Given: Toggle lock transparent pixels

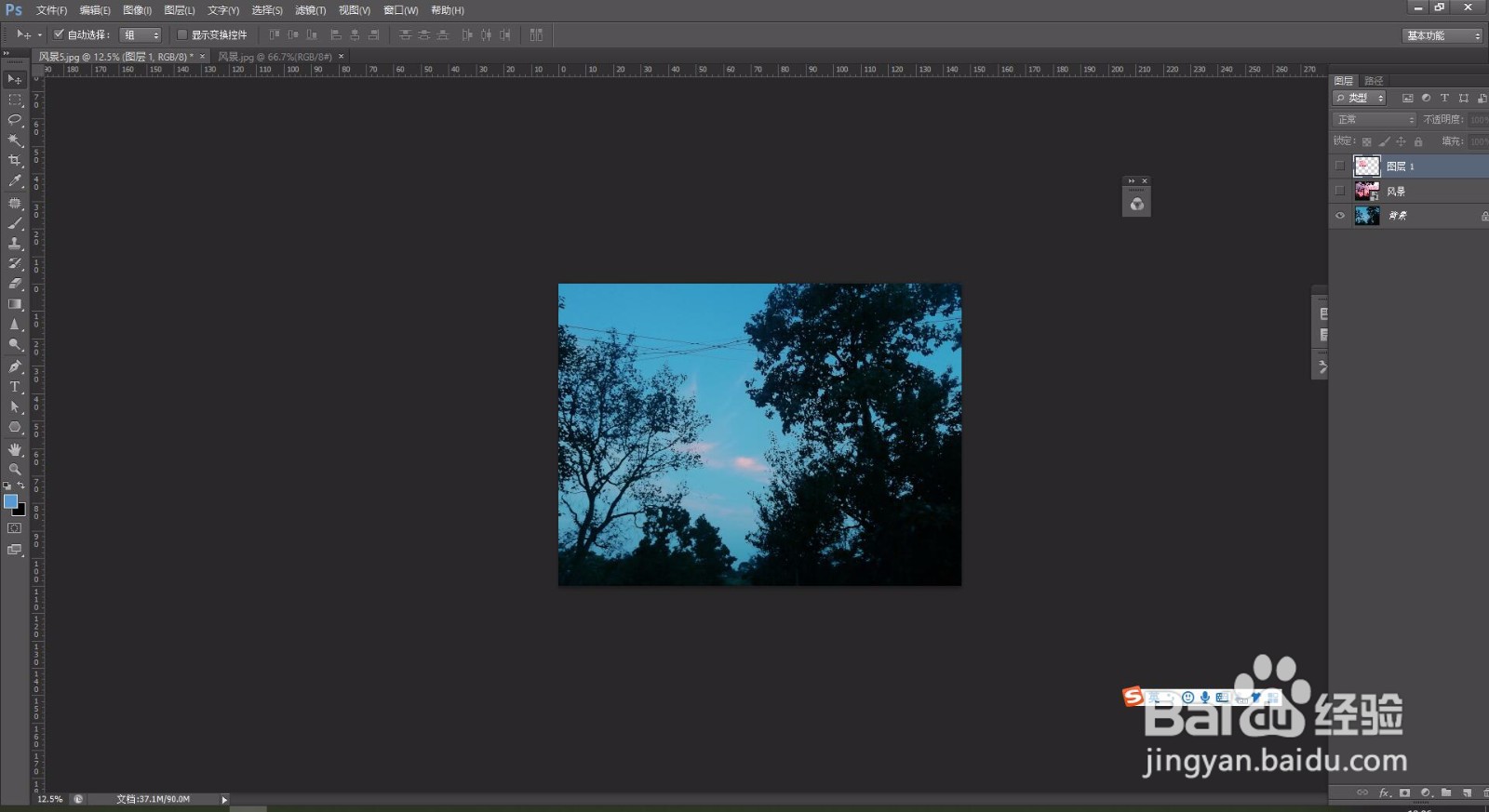Looking at the screenshot, I should click(1366, 141).
